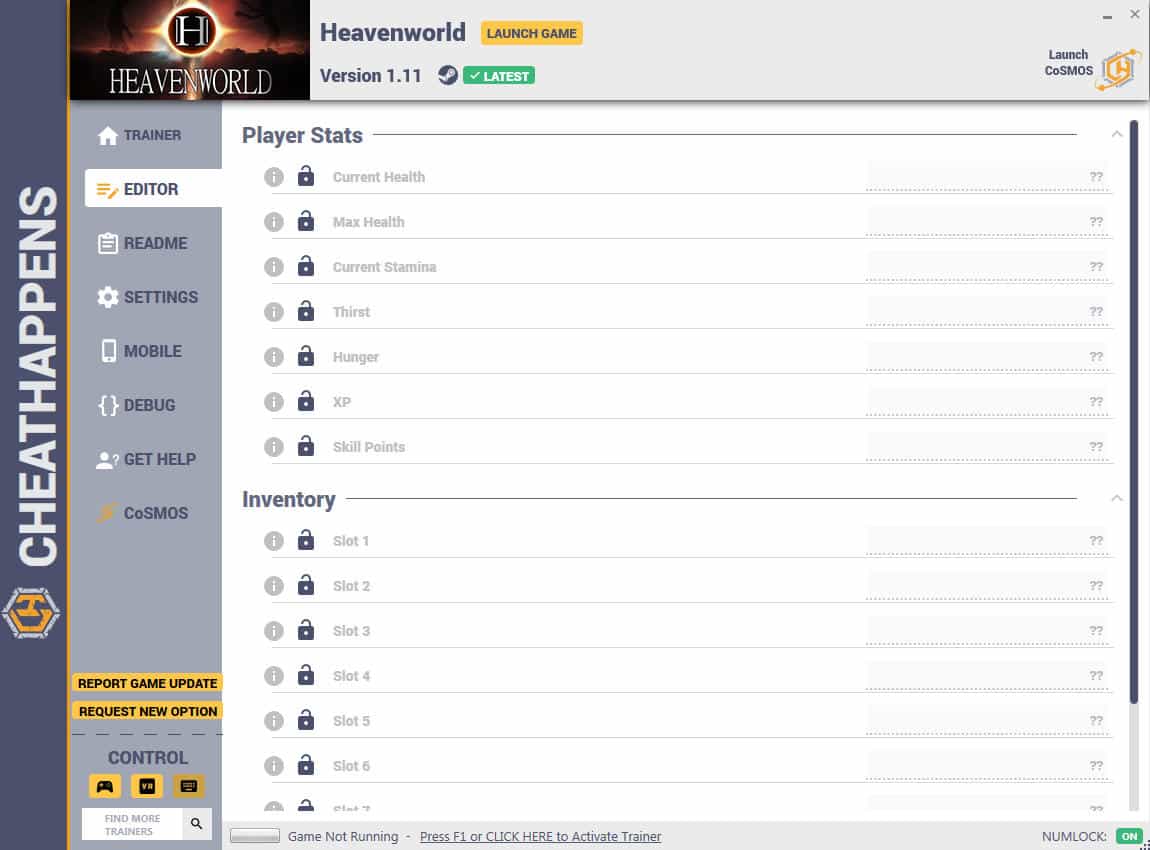The width and height of the screenshot is (1150, 850).
Task: Click the Skill Points value field
Action: [987, 447]
